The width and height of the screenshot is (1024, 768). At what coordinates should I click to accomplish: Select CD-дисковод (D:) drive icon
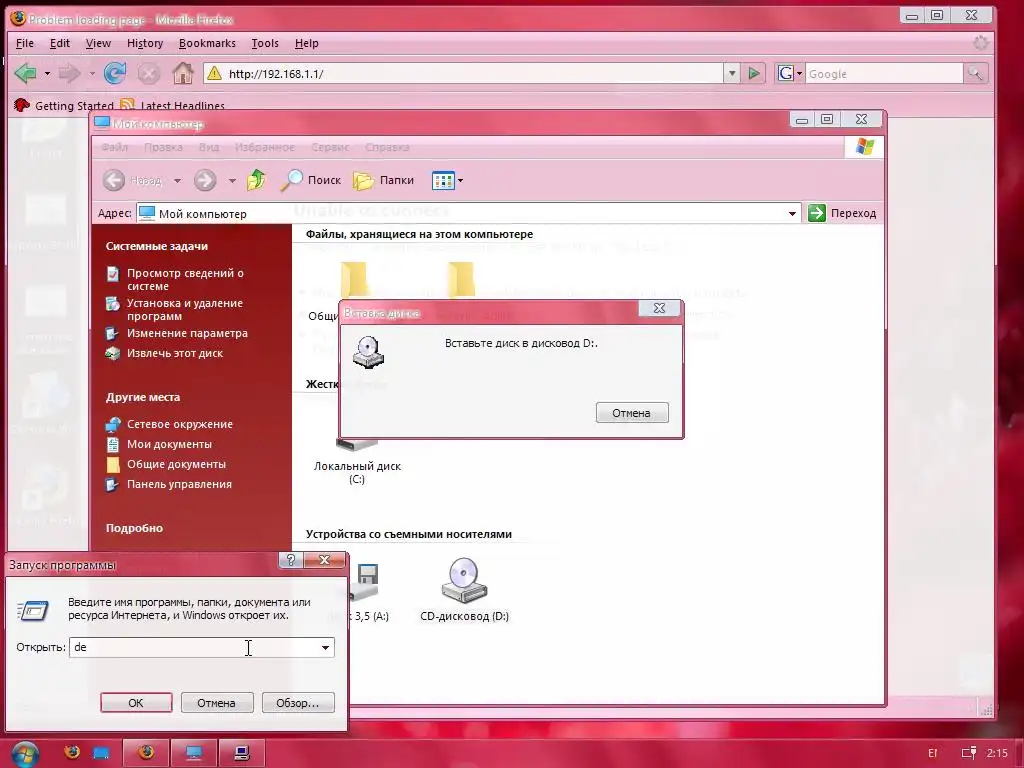click(x=464, y=588)
